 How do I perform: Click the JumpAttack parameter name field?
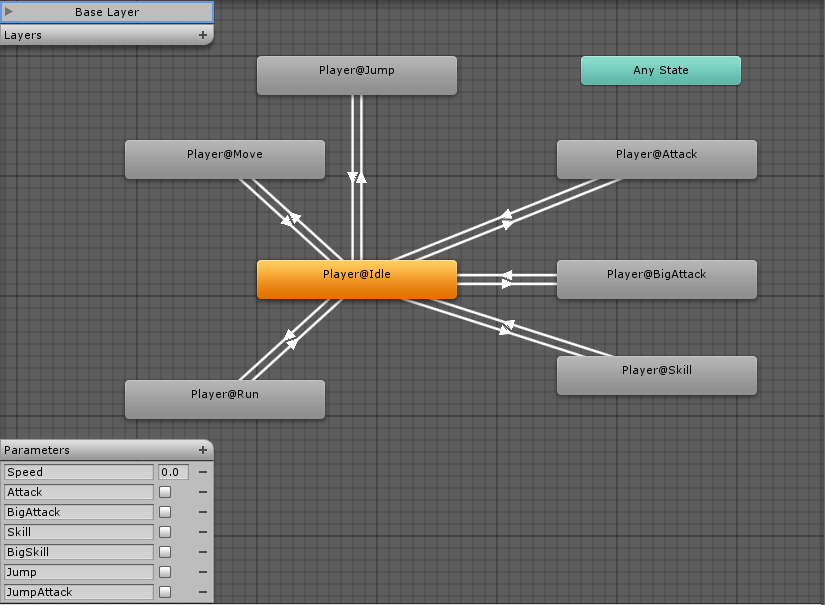[79, 592]
